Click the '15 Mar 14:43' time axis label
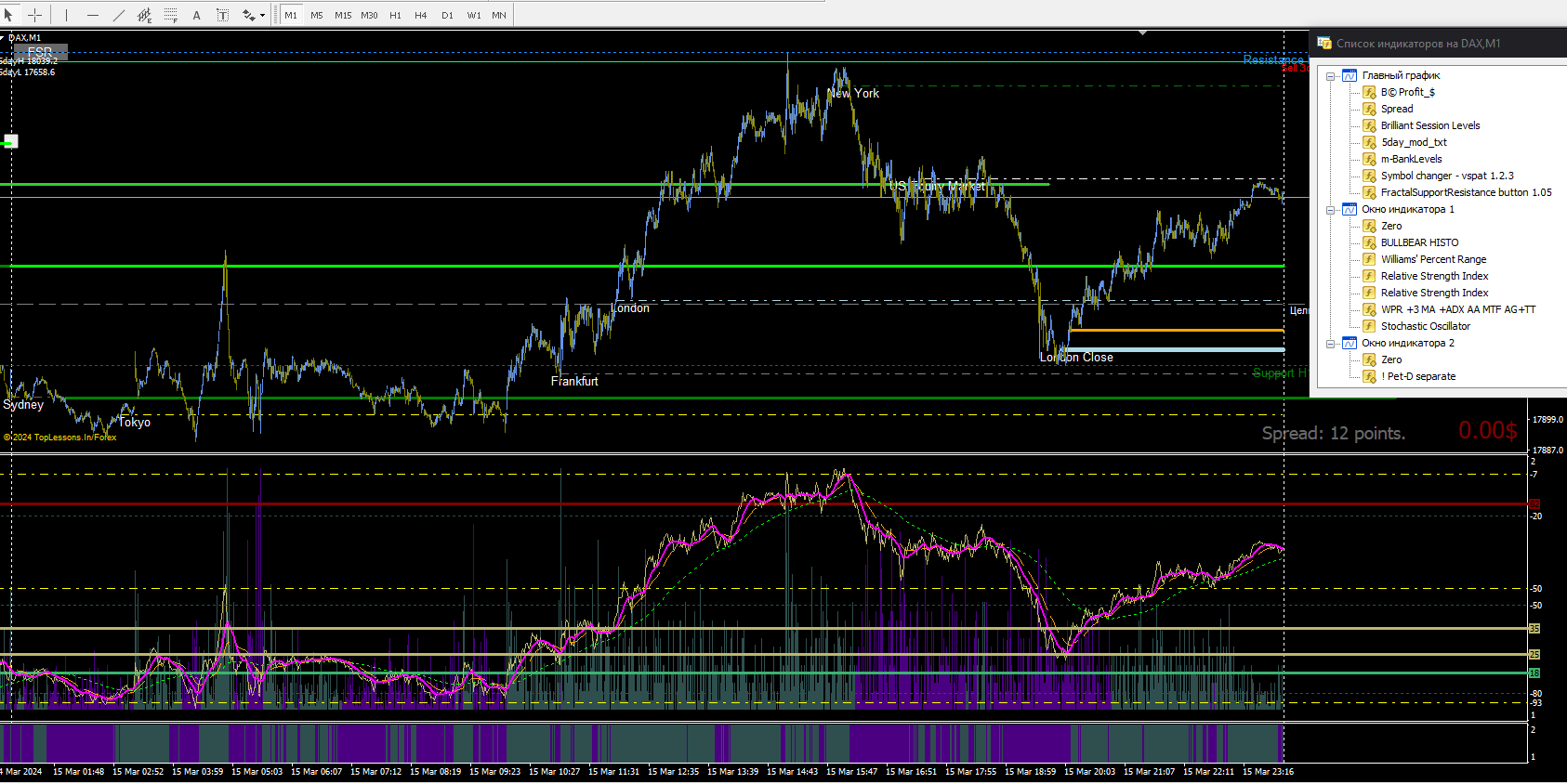Screen dimensions: 1567x784 point(792,771)
